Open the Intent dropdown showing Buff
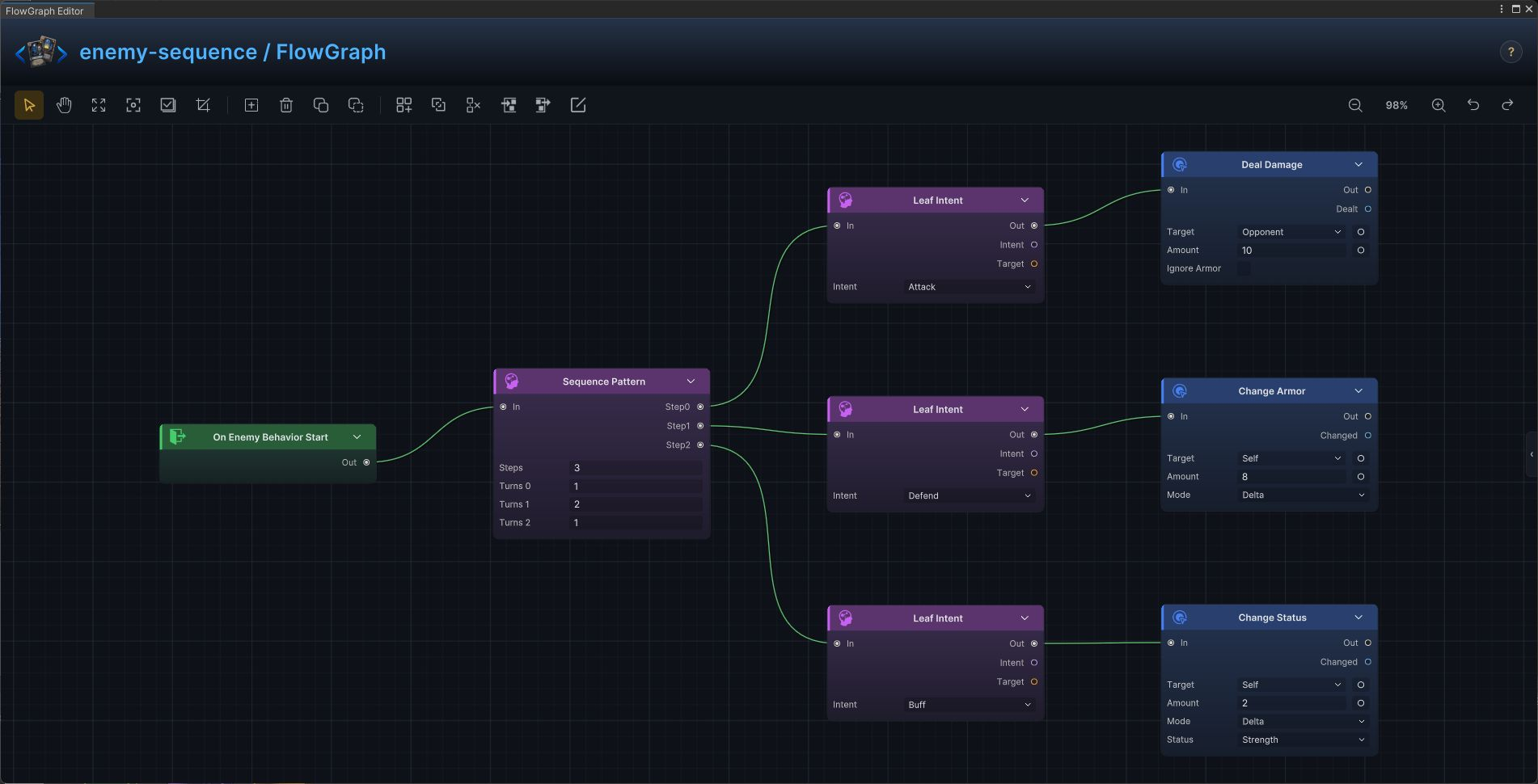 click(x=970, y=705)
